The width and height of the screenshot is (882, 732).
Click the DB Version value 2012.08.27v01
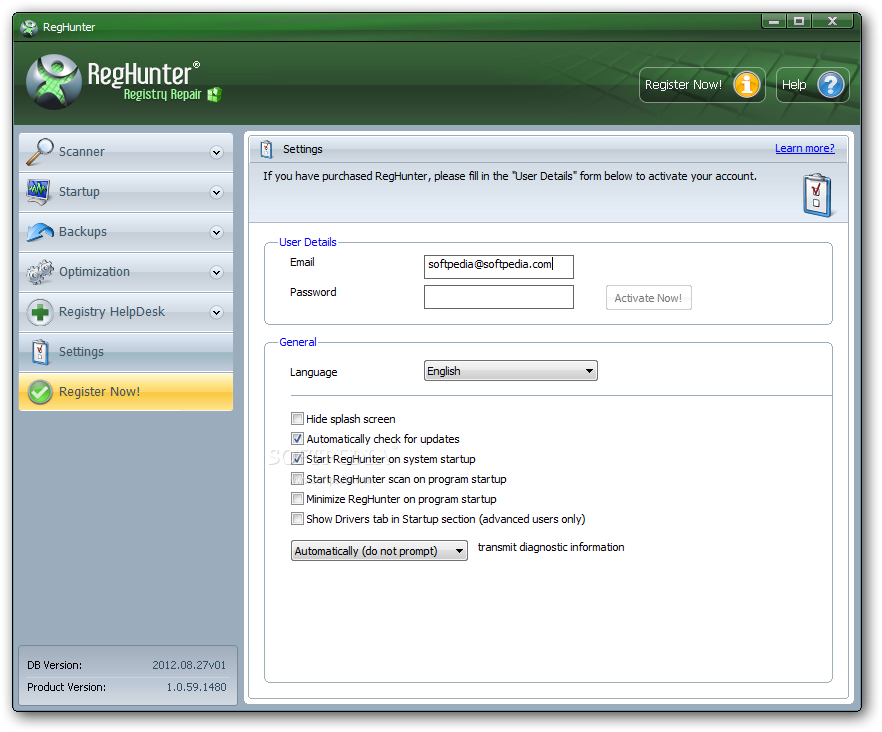tap(189, 665)
